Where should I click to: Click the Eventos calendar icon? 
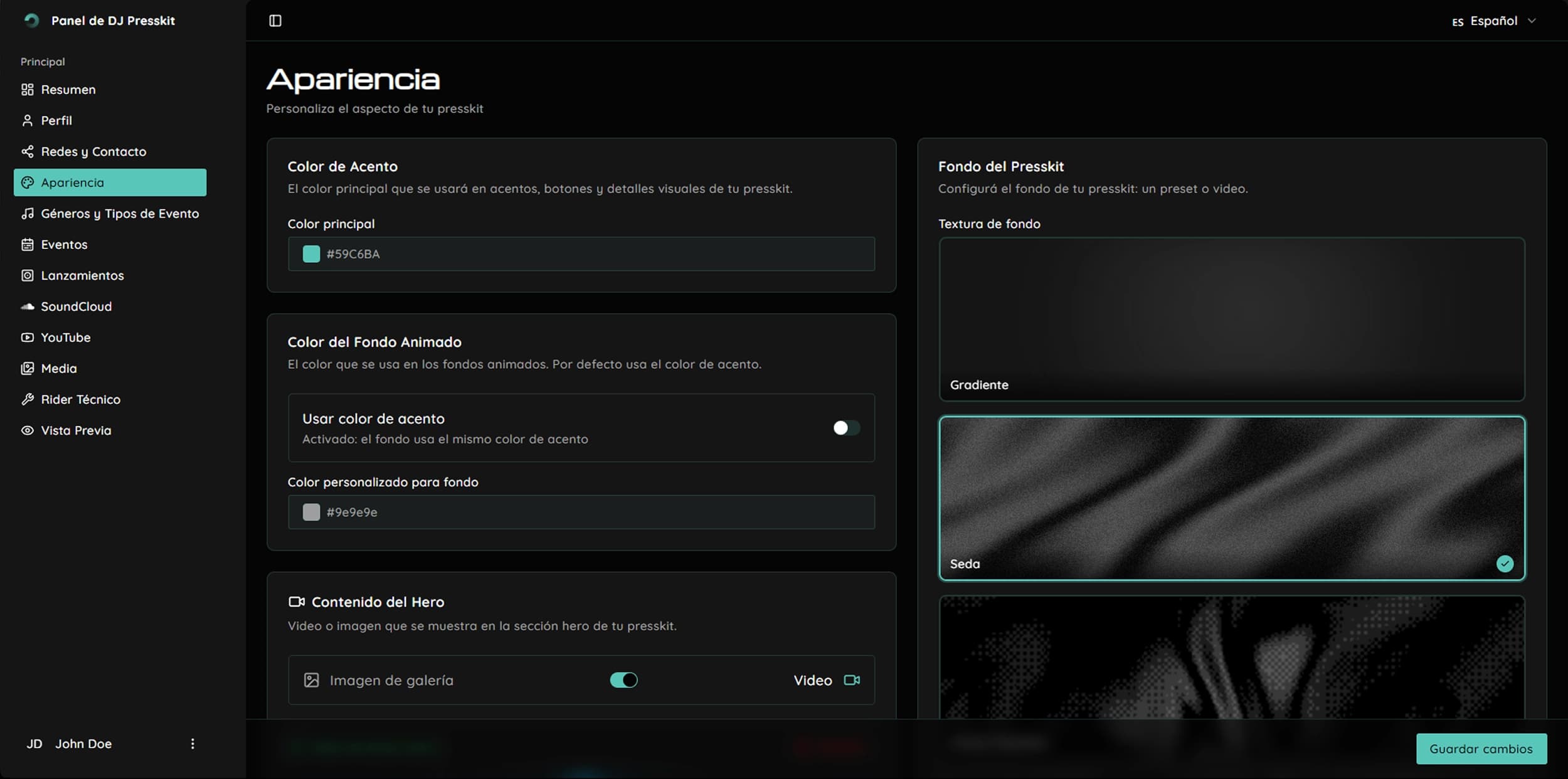click(28, 244)
